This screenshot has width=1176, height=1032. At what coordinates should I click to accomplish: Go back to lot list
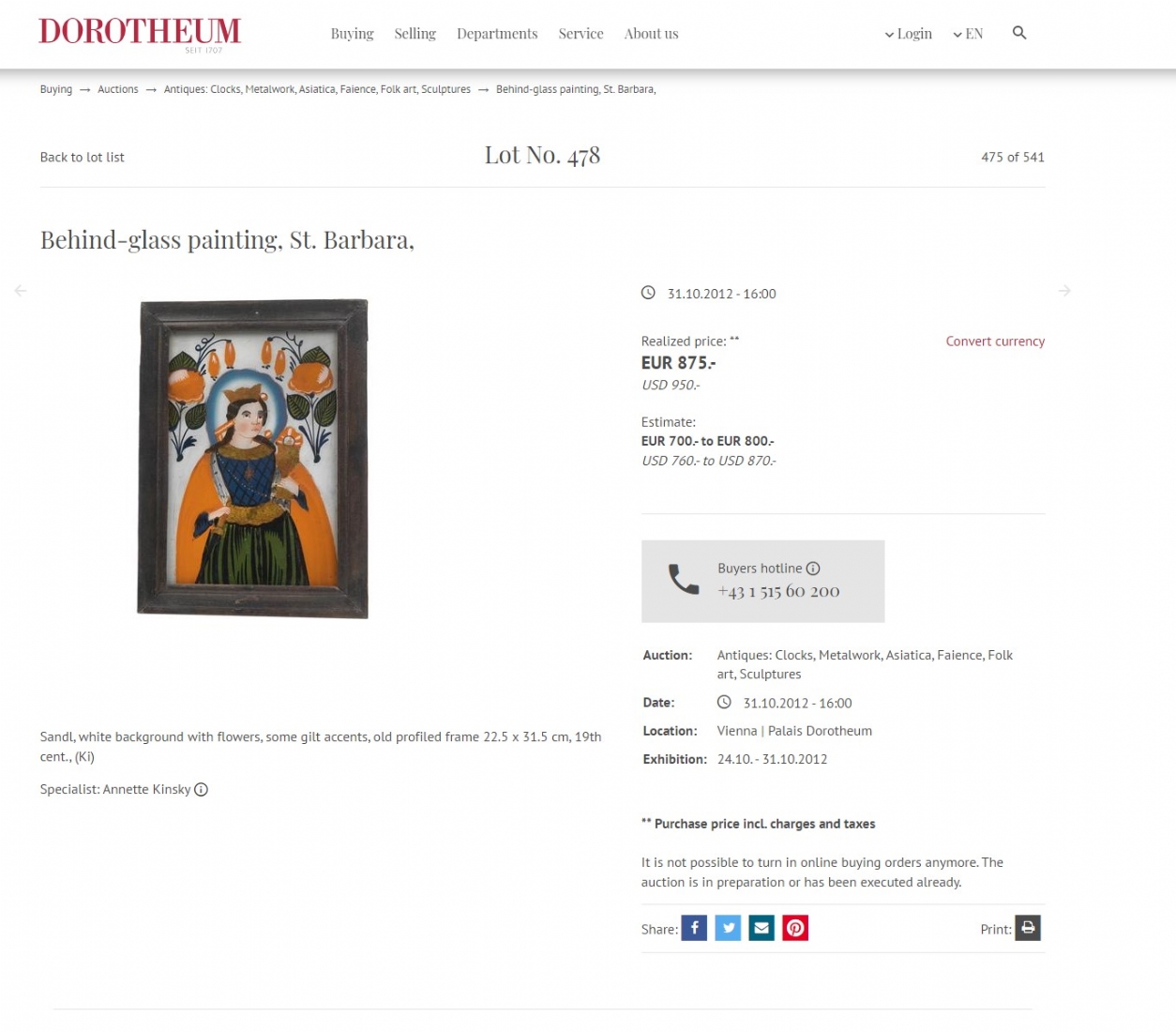(x=83, y=158)
